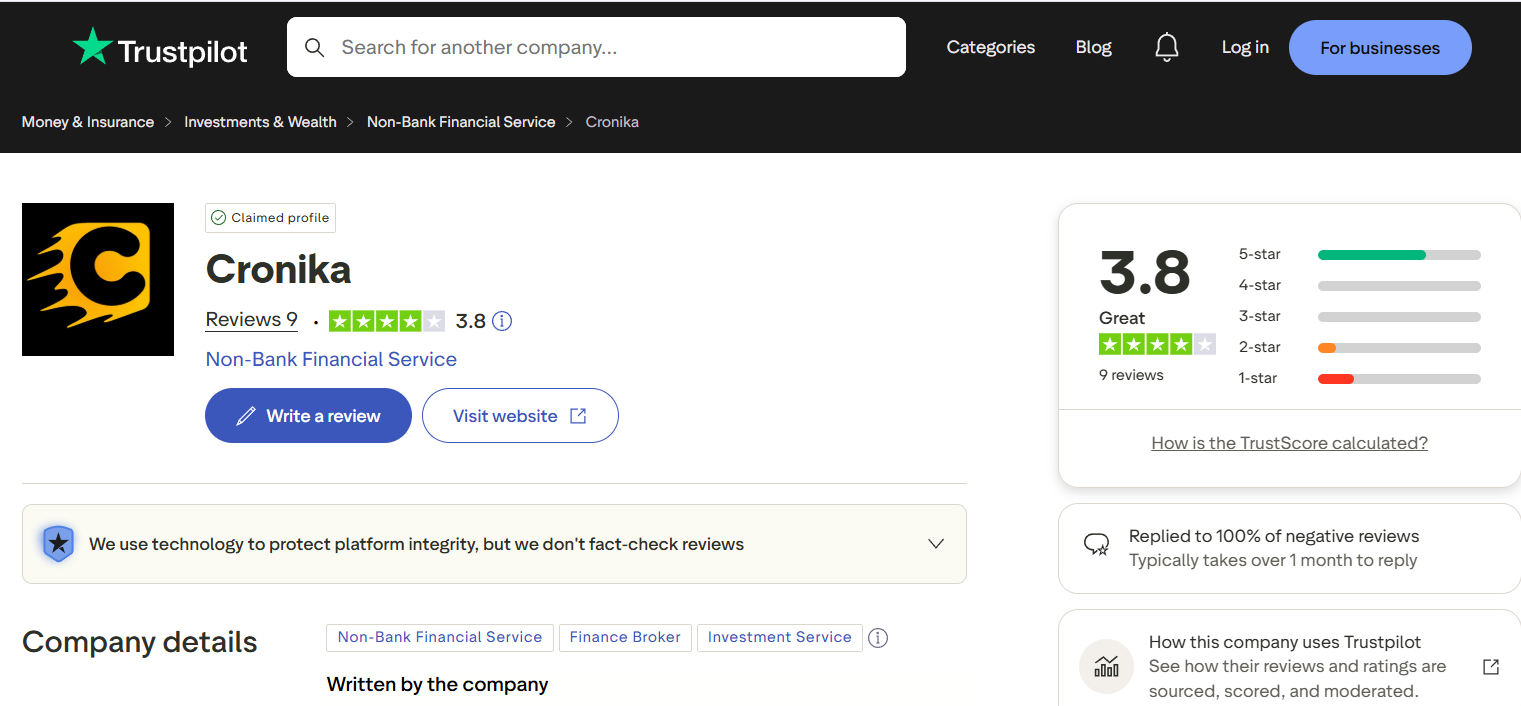The height and width of the screenshot is (706, 1521).
Task: Filter reviews by 2-star bar
Action: (x=1398, y=348)
